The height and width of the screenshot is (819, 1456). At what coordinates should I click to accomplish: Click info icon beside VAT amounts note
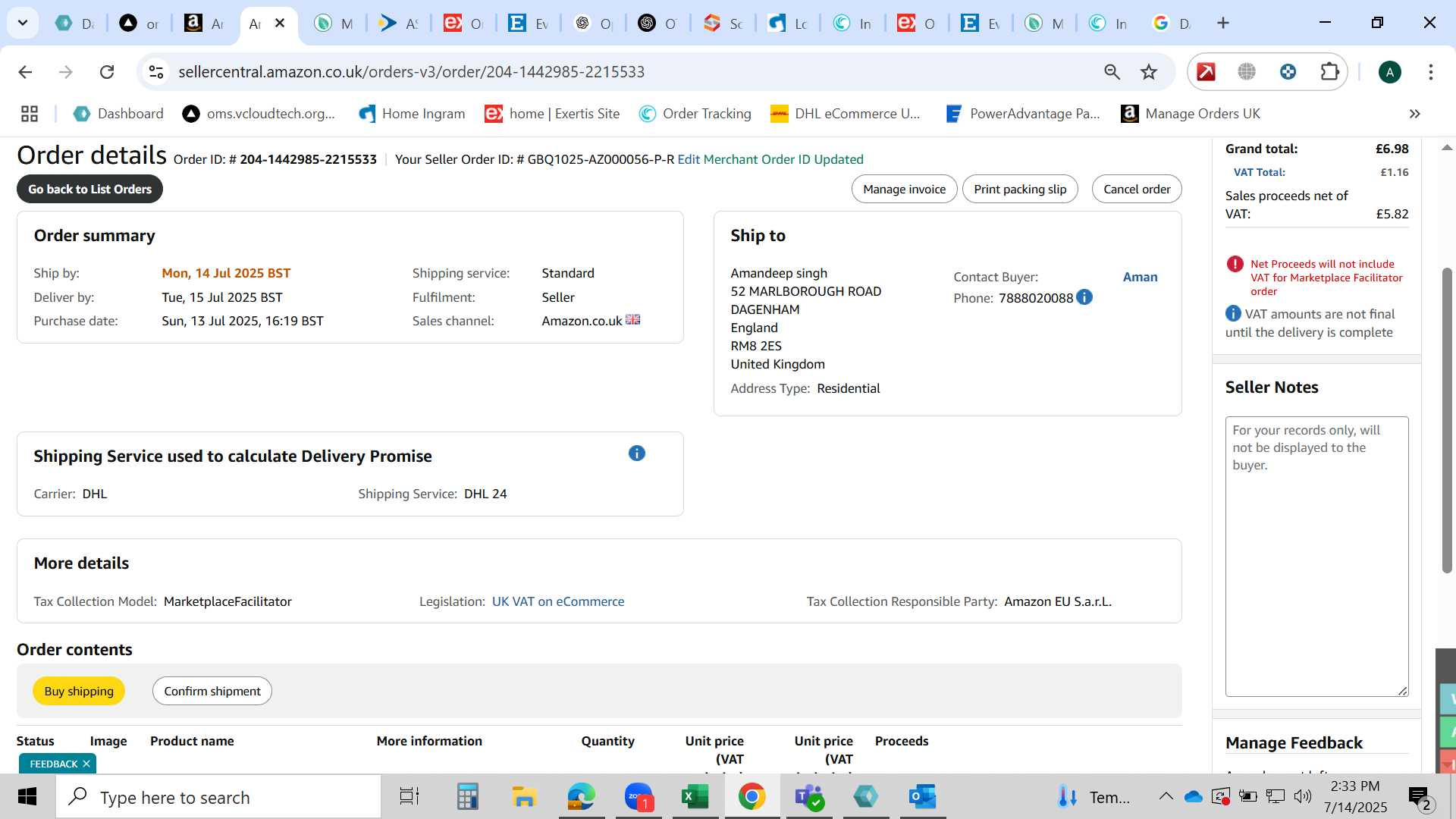tap(1233, 313)
